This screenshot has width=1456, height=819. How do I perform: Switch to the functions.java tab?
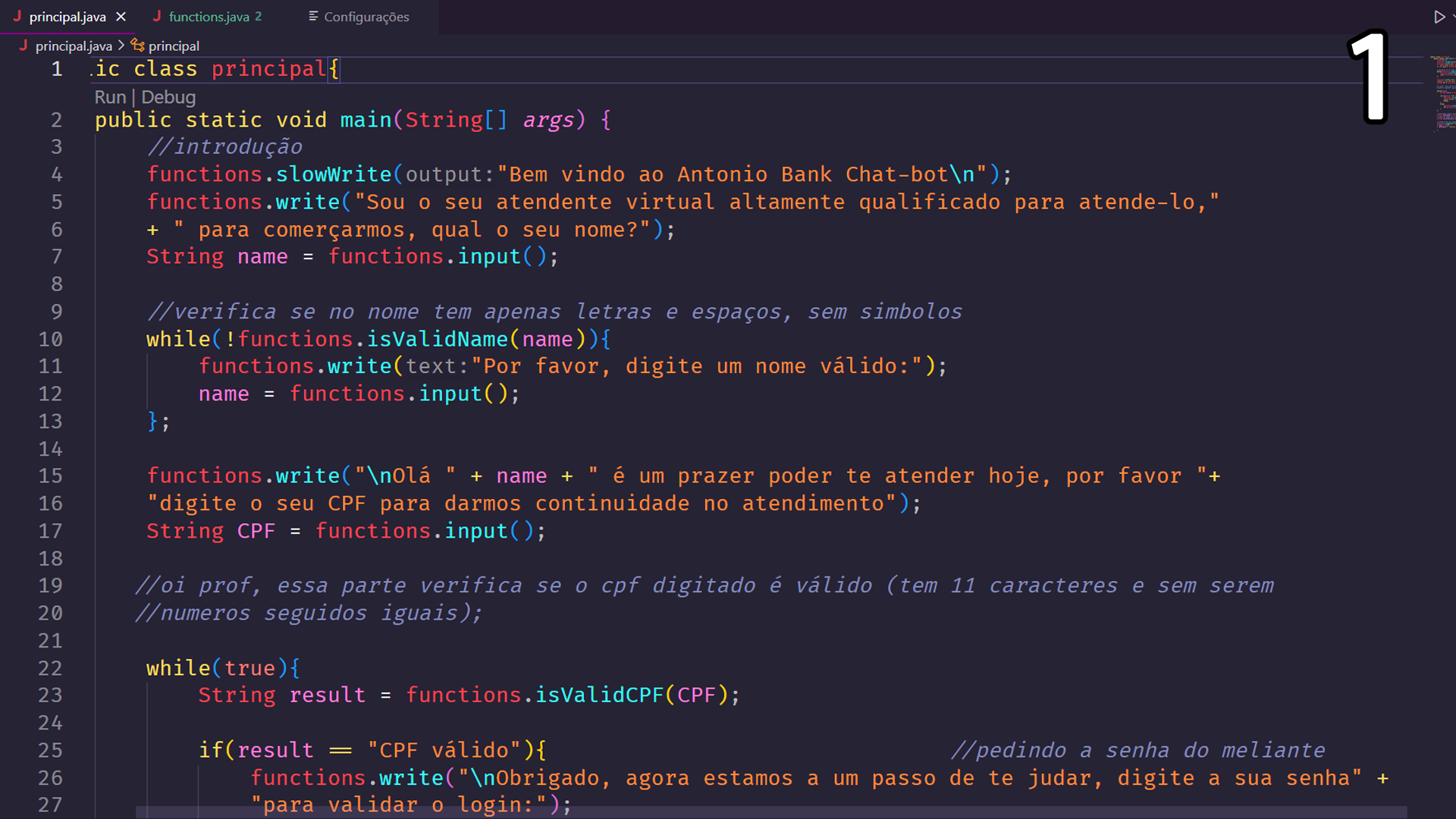[207, 17]
